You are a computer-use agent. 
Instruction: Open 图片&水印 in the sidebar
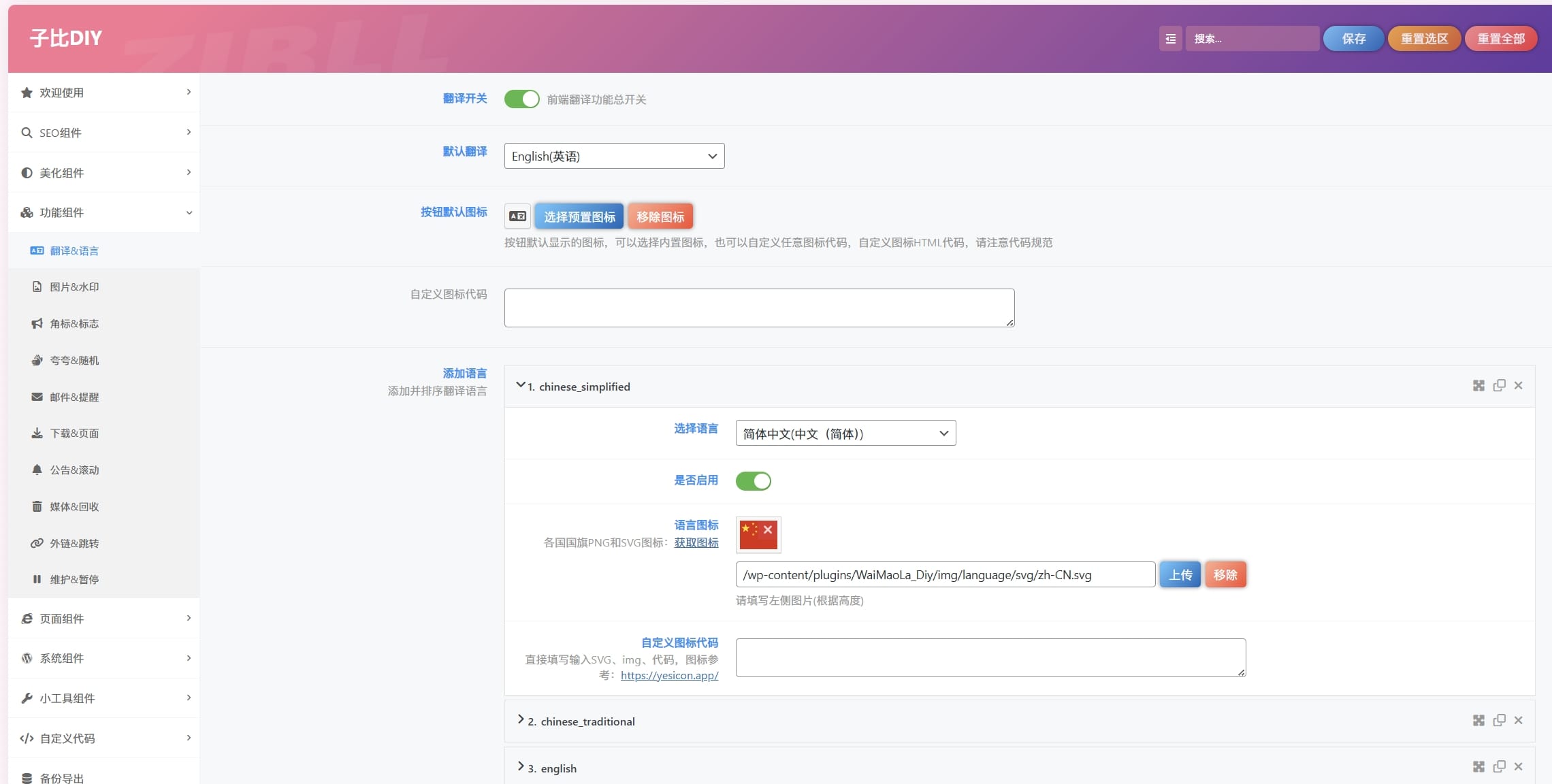point(74,287)
